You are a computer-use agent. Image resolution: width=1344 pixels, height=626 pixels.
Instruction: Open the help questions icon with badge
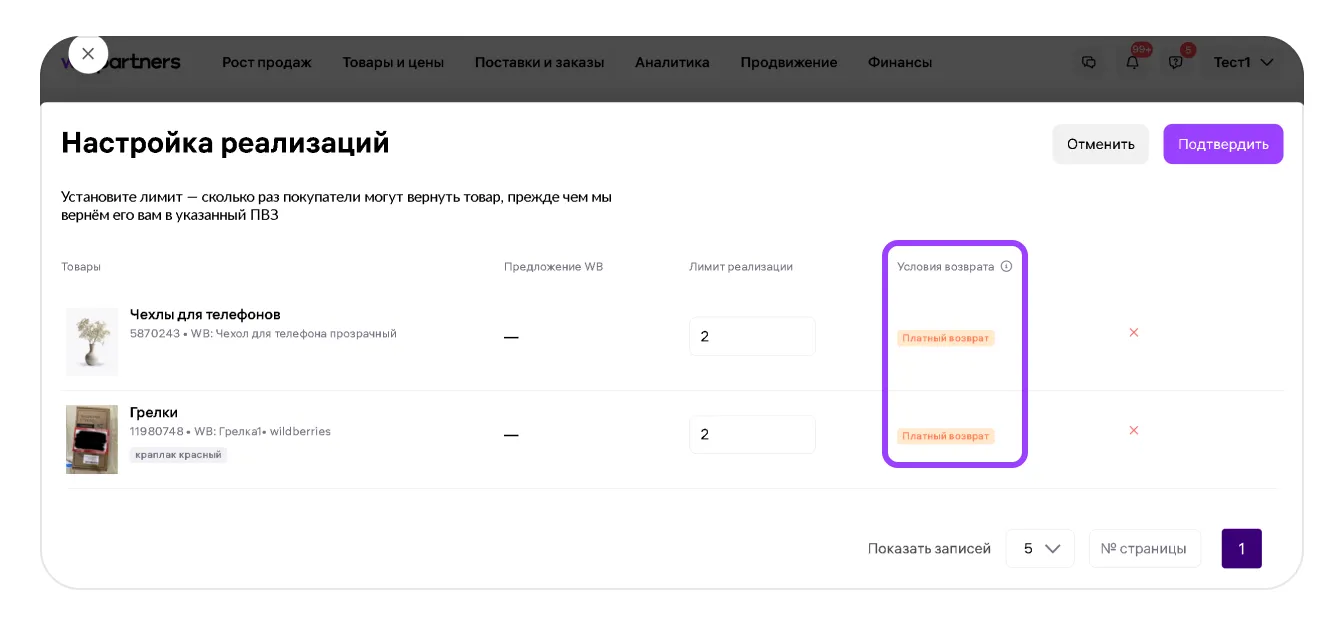(x=1176, y=62)
